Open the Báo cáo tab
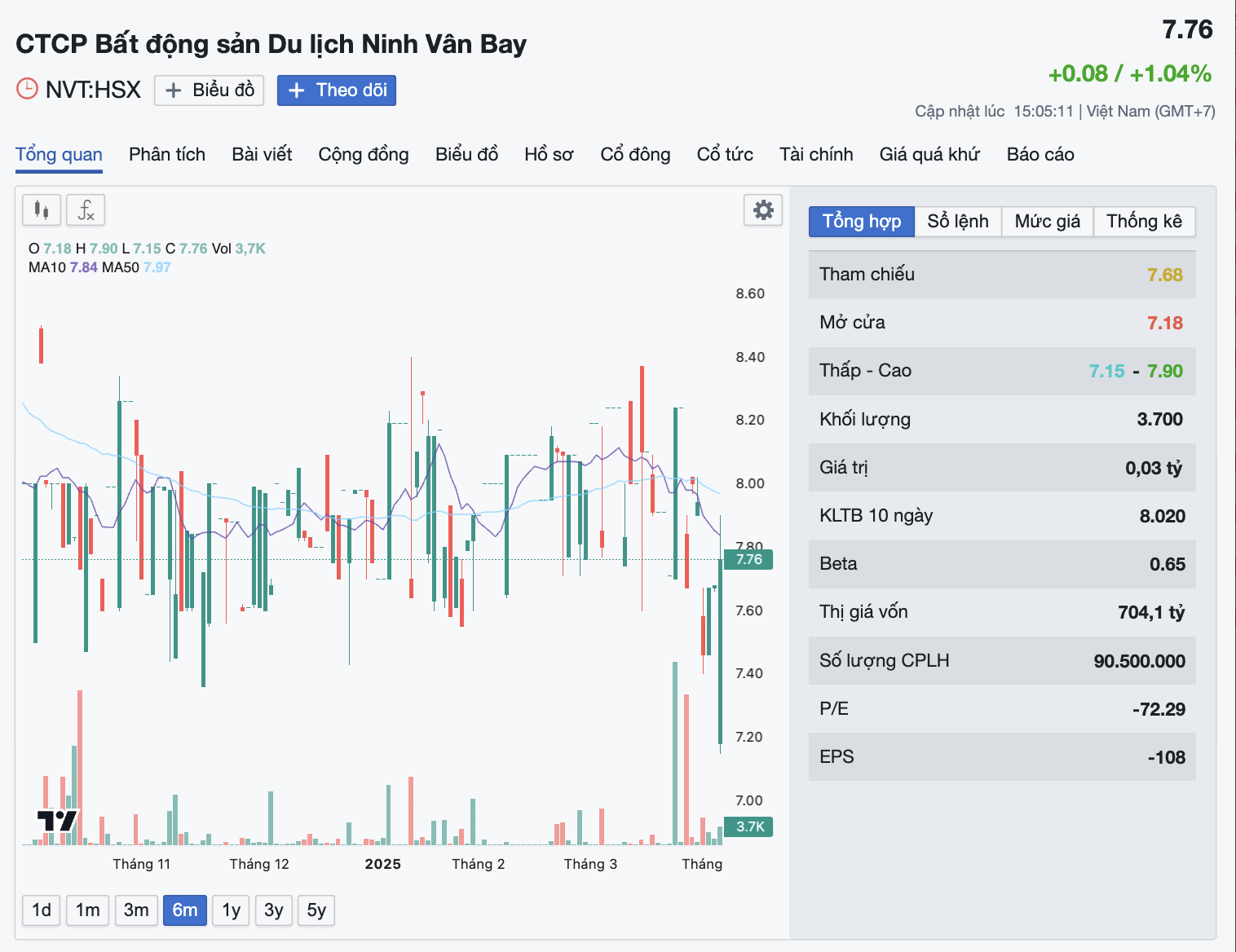This screenshot has width=1236, height=952. [1040, 155]
